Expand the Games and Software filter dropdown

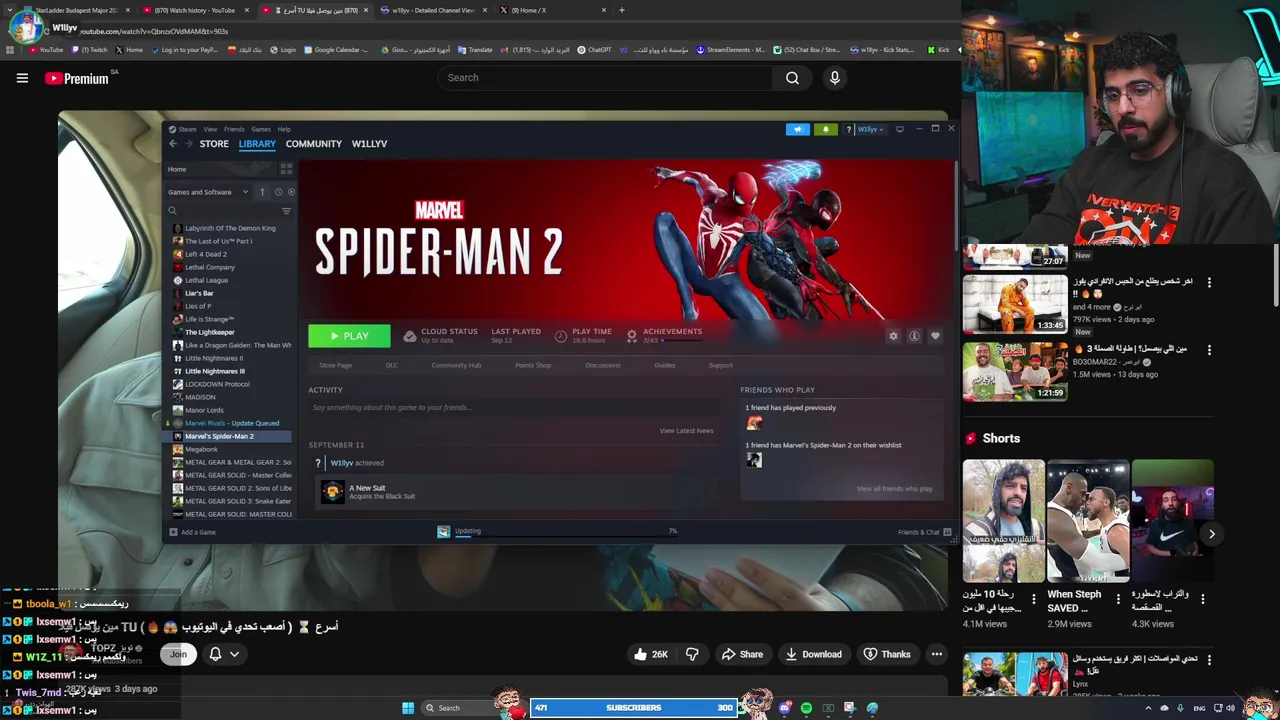(x=208, y=192)
